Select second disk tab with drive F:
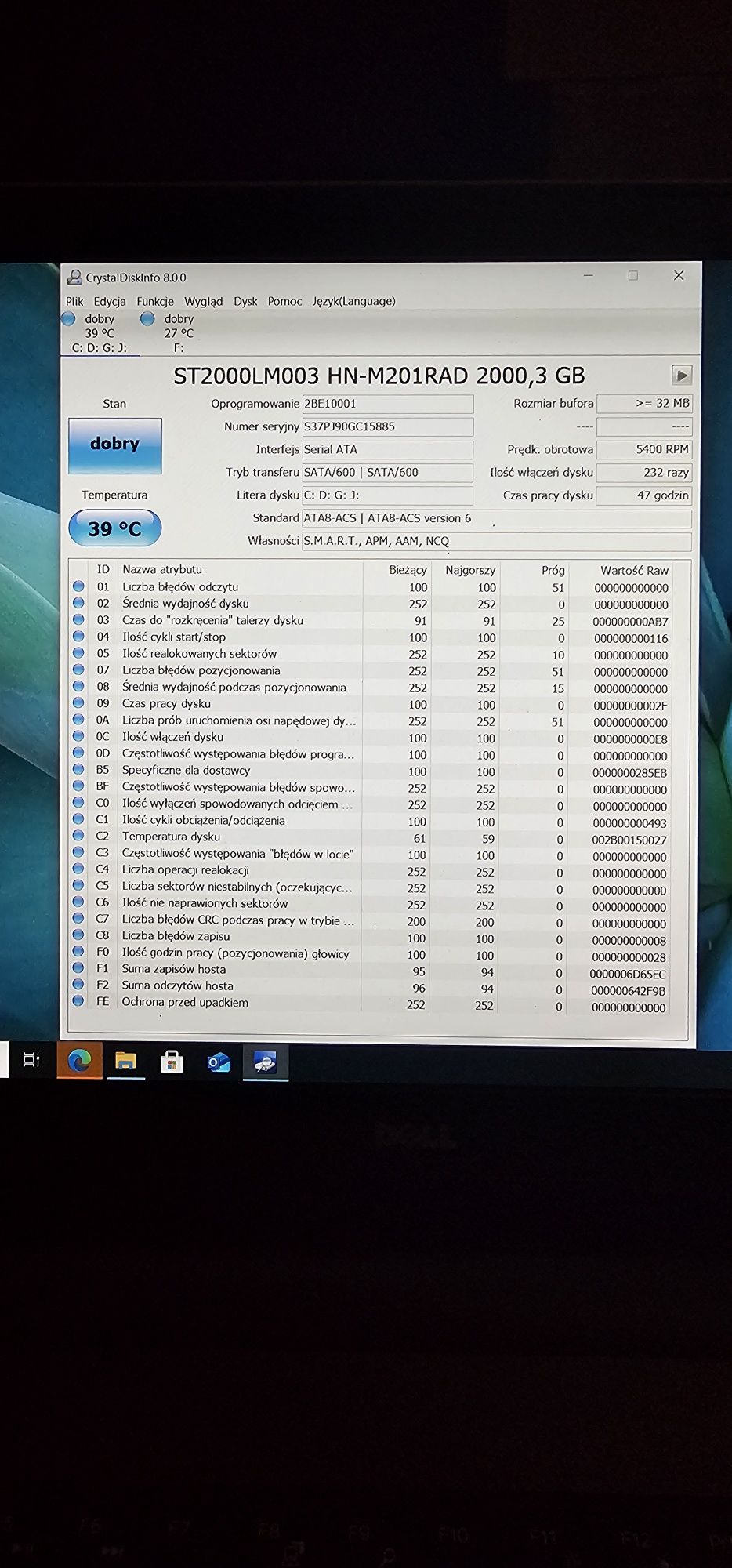Viewport: 732px width, 1568px height. pos(179,332)
